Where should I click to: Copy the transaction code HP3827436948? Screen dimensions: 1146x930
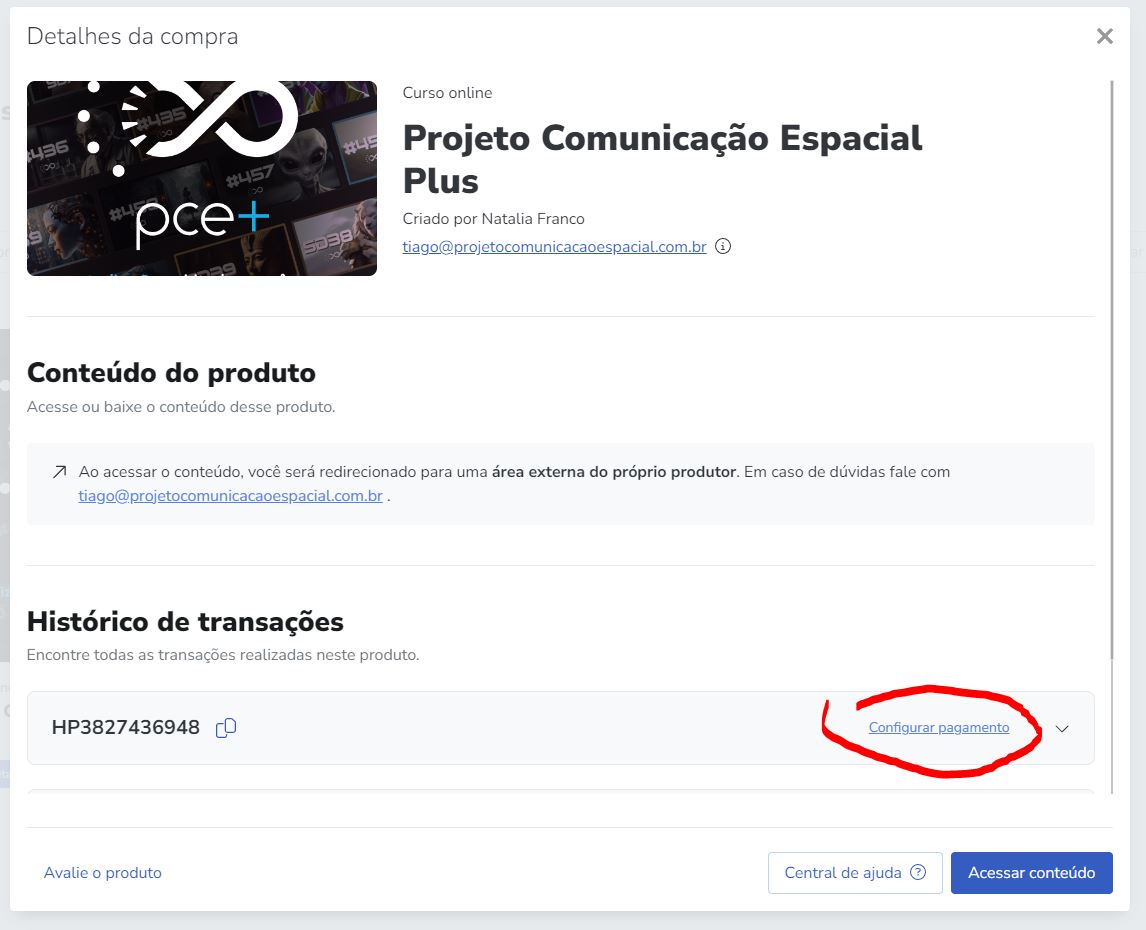click(226, 728)
